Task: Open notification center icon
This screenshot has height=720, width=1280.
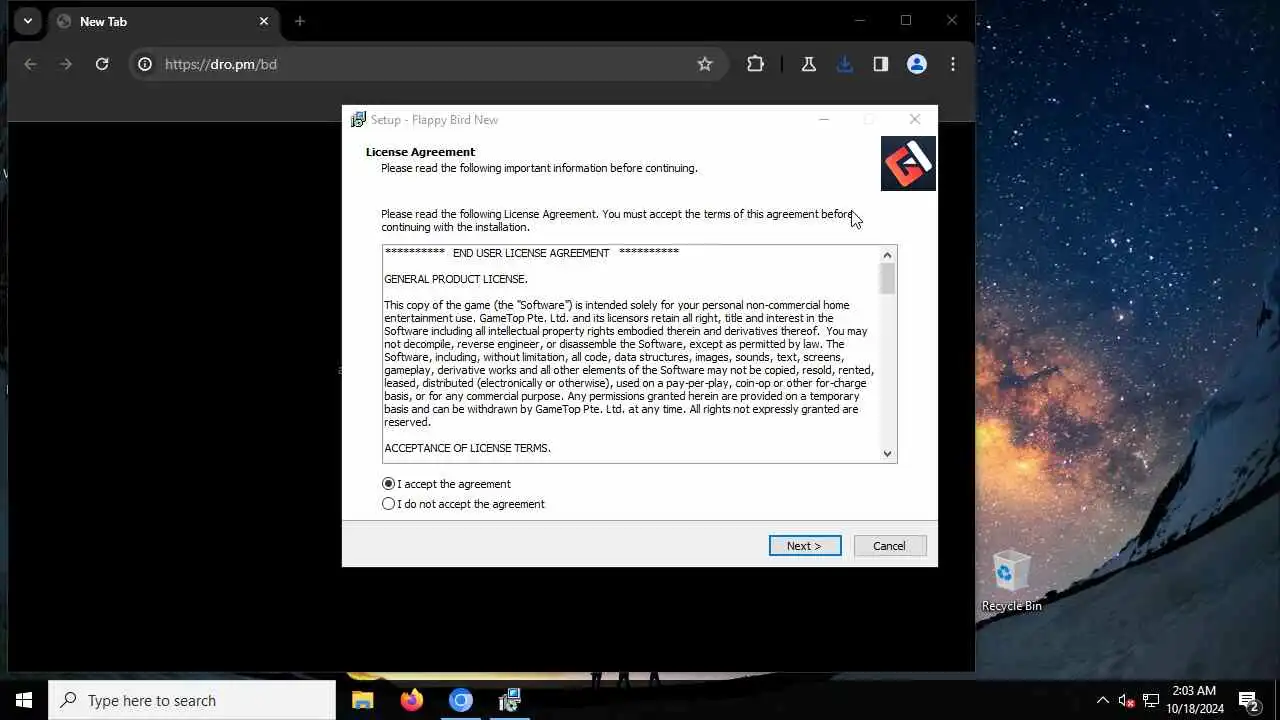Action: pyautogui.click(x=1248, y=700)
